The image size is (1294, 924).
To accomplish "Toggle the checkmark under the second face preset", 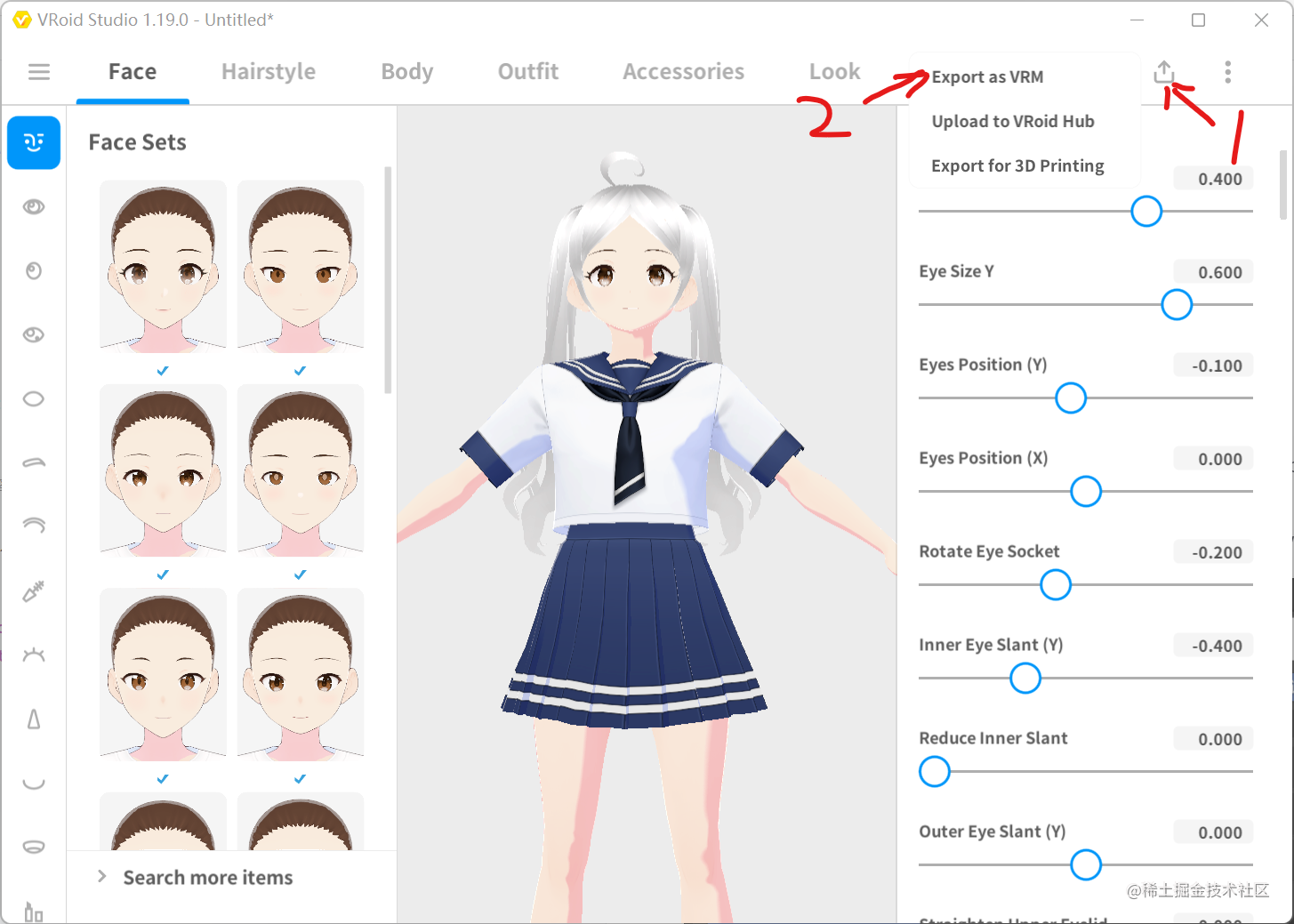I will pos(299,371).
